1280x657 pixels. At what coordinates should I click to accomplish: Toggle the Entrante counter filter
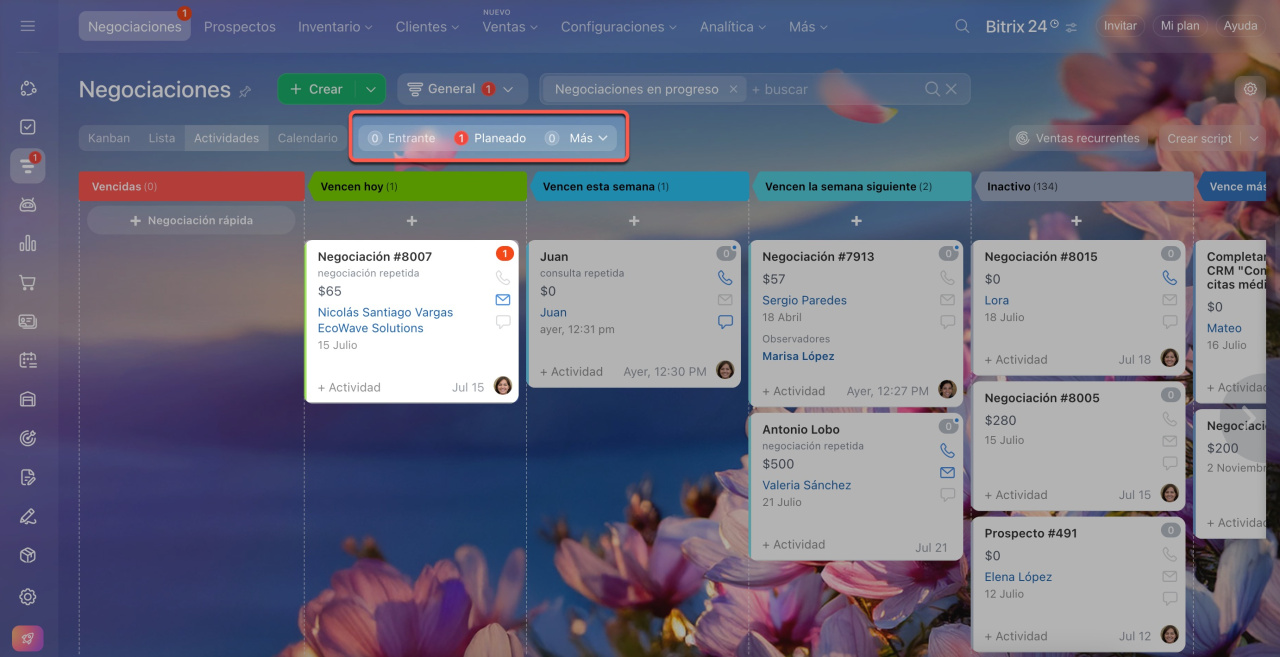[x=401, y=138]
